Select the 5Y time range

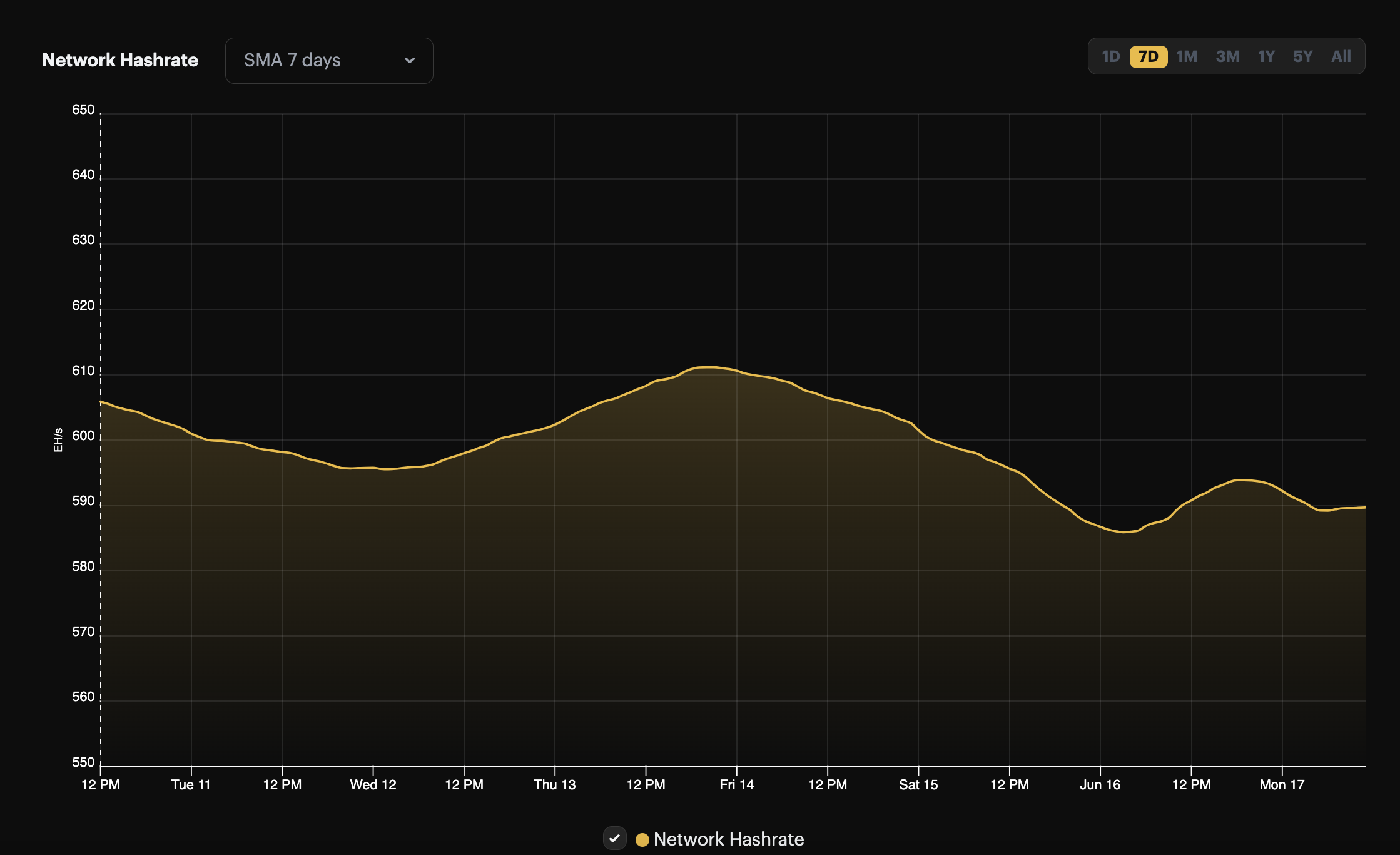coord(1303,56)
